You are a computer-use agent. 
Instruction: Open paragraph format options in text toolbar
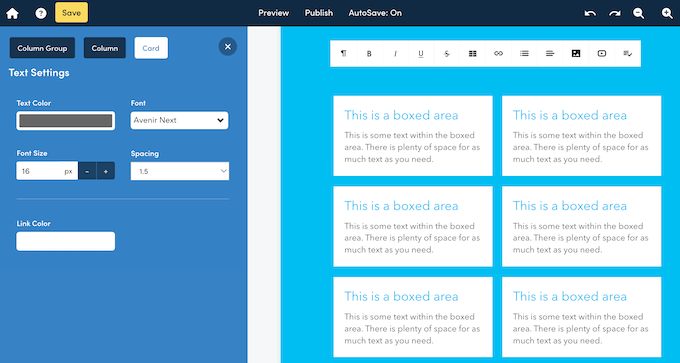pos(343,53)
